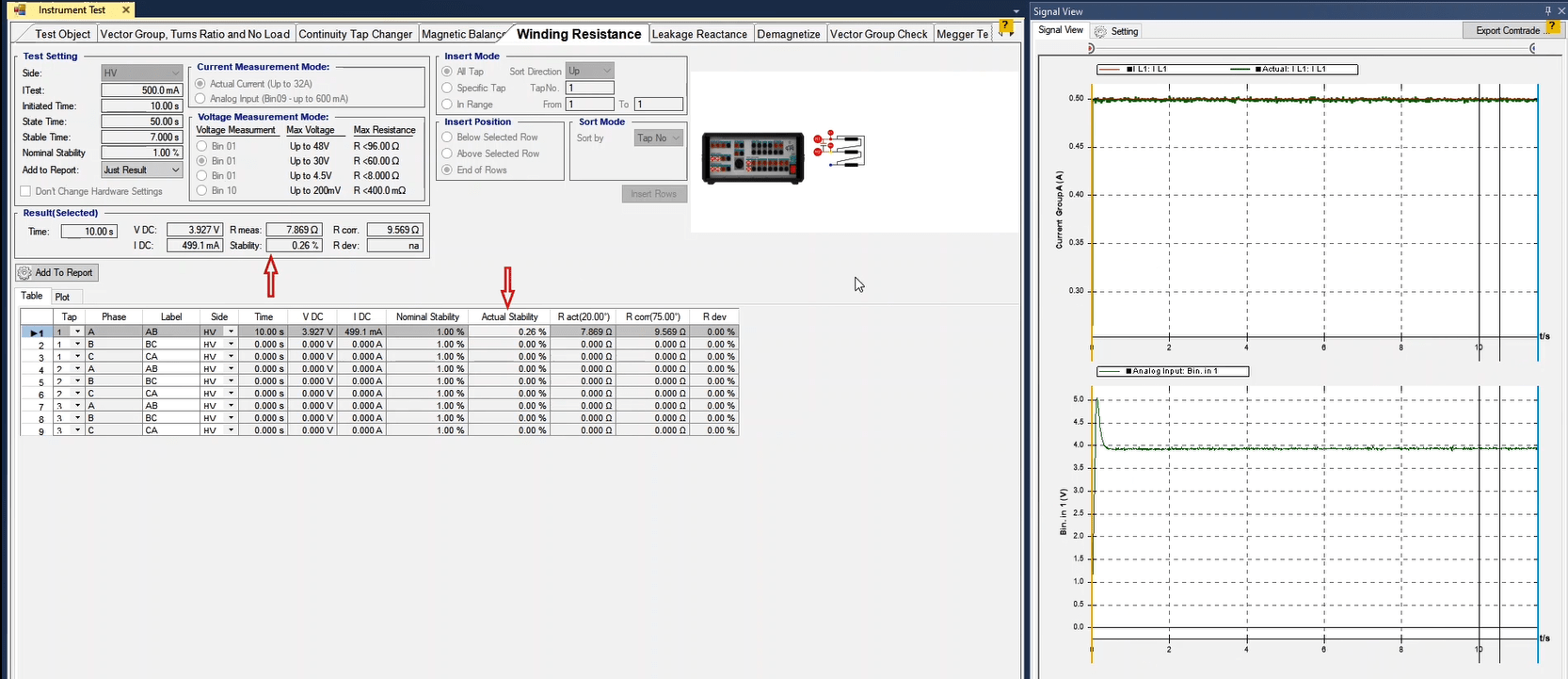
Task: Switch to the Leakage Reactance tab
Action: [x=699, y=34]
